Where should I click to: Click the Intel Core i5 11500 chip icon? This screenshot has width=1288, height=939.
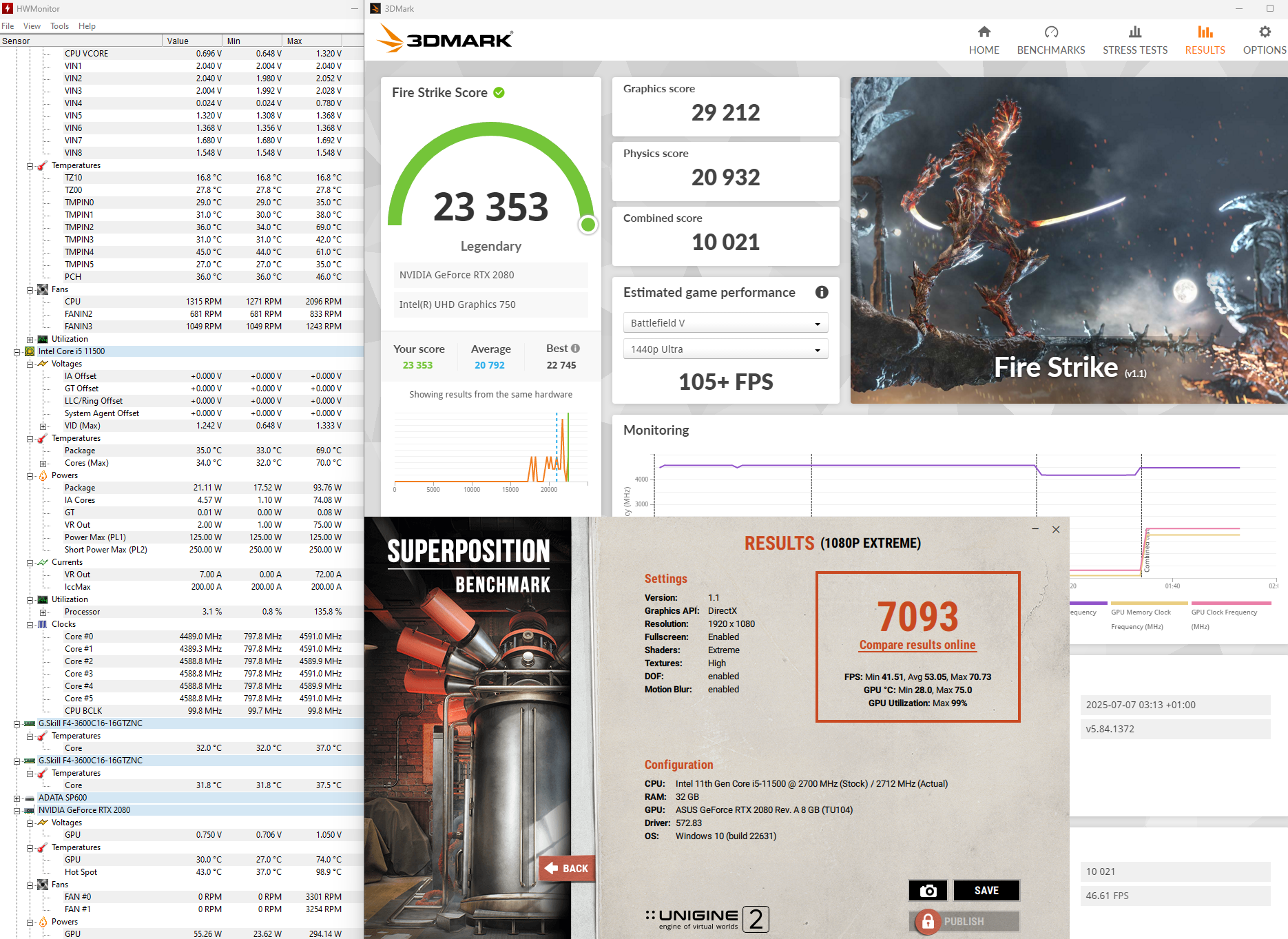click(30, 351)
